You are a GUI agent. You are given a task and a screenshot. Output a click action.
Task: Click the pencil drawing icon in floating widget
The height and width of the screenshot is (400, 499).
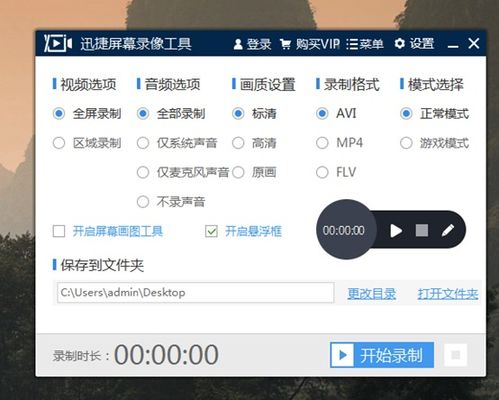pyautogui.click(x=448, y=230)
